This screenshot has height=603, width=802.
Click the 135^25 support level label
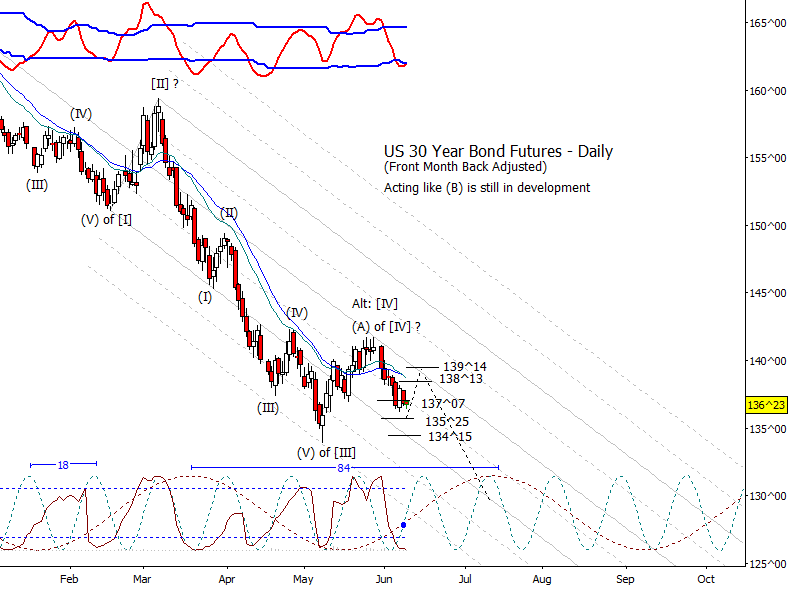447,421
